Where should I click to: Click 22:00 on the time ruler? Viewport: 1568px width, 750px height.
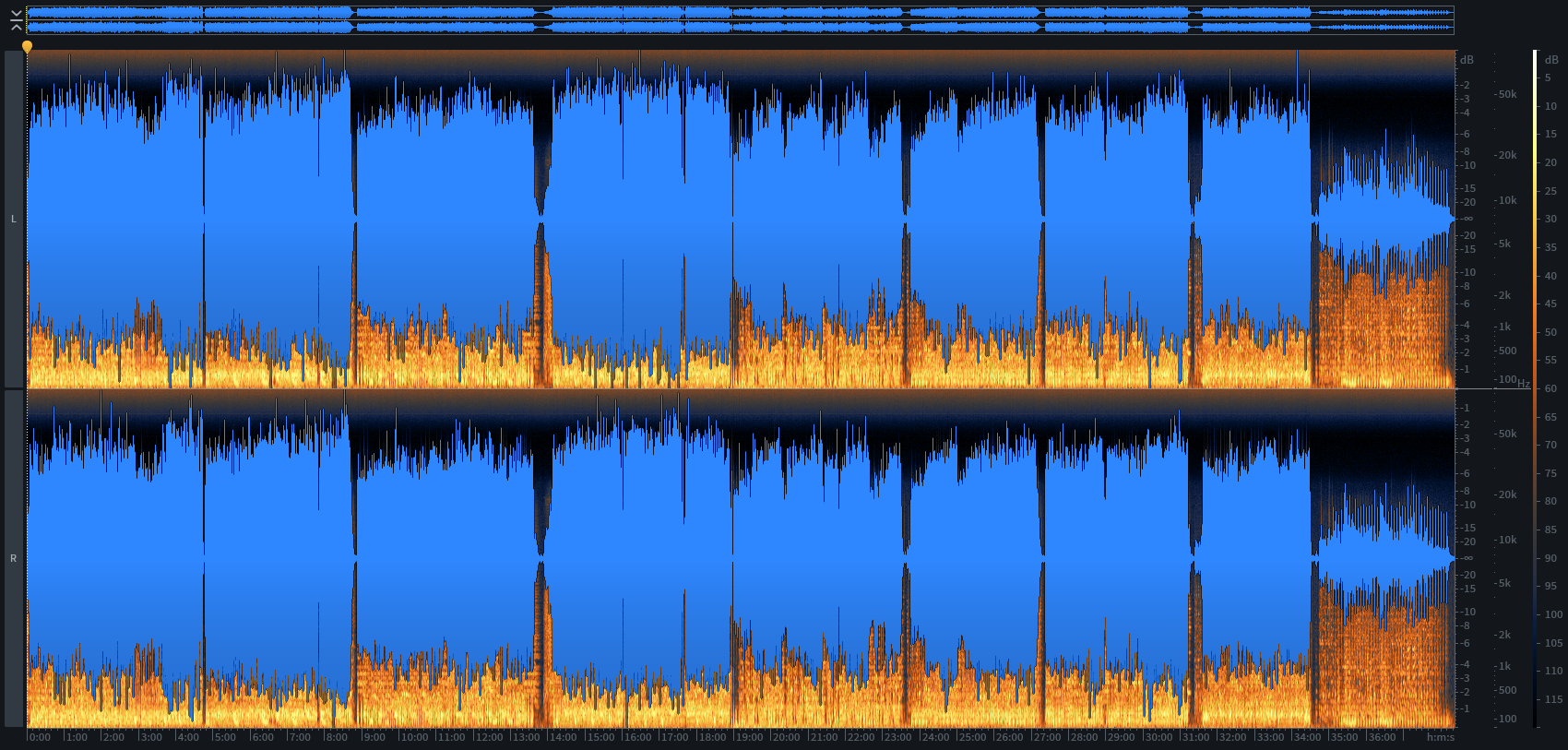point(861,737)
